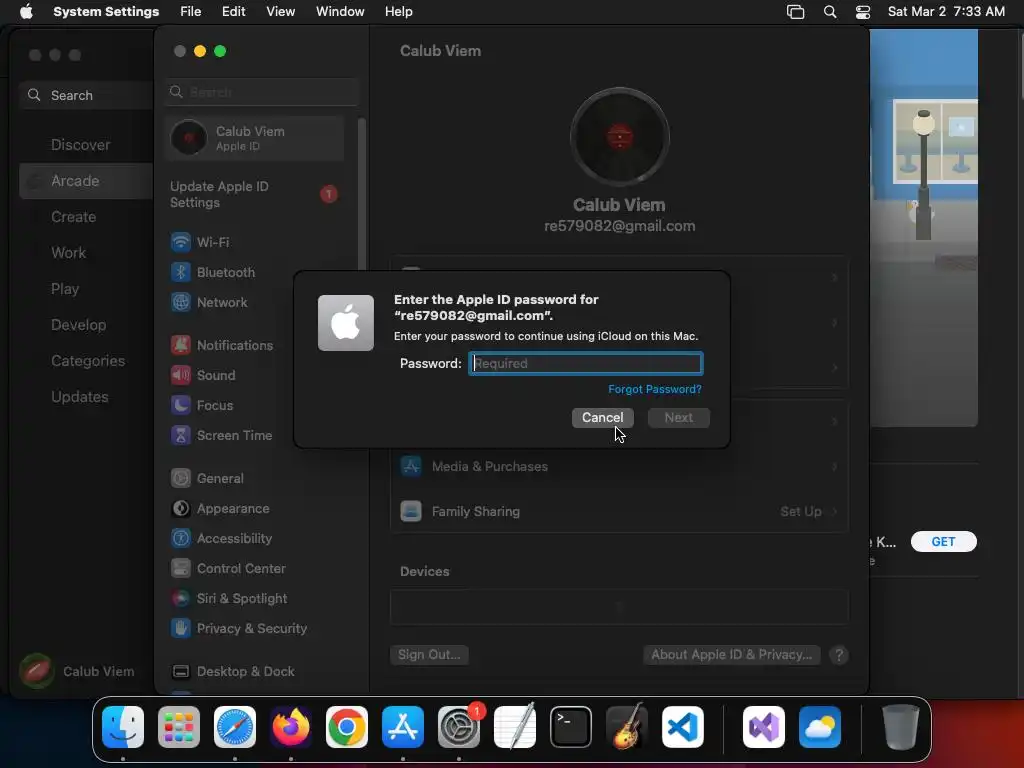
Task: Focus the Password required field
Action: pos(586,363)
